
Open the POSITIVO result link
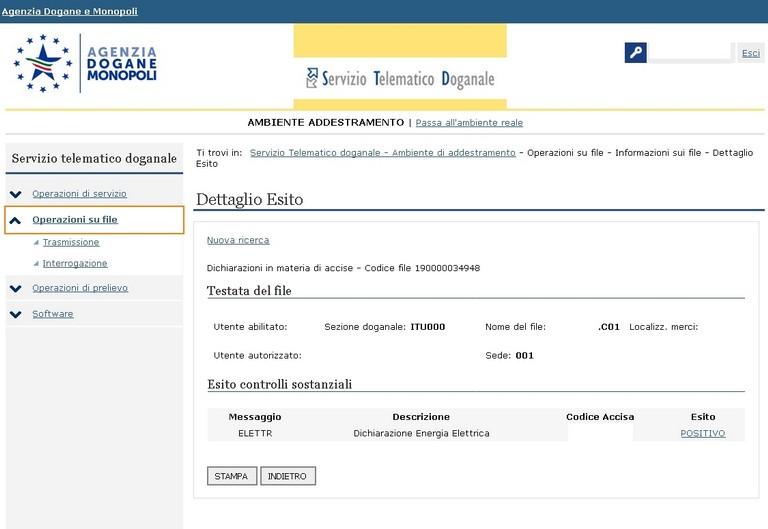703,433
